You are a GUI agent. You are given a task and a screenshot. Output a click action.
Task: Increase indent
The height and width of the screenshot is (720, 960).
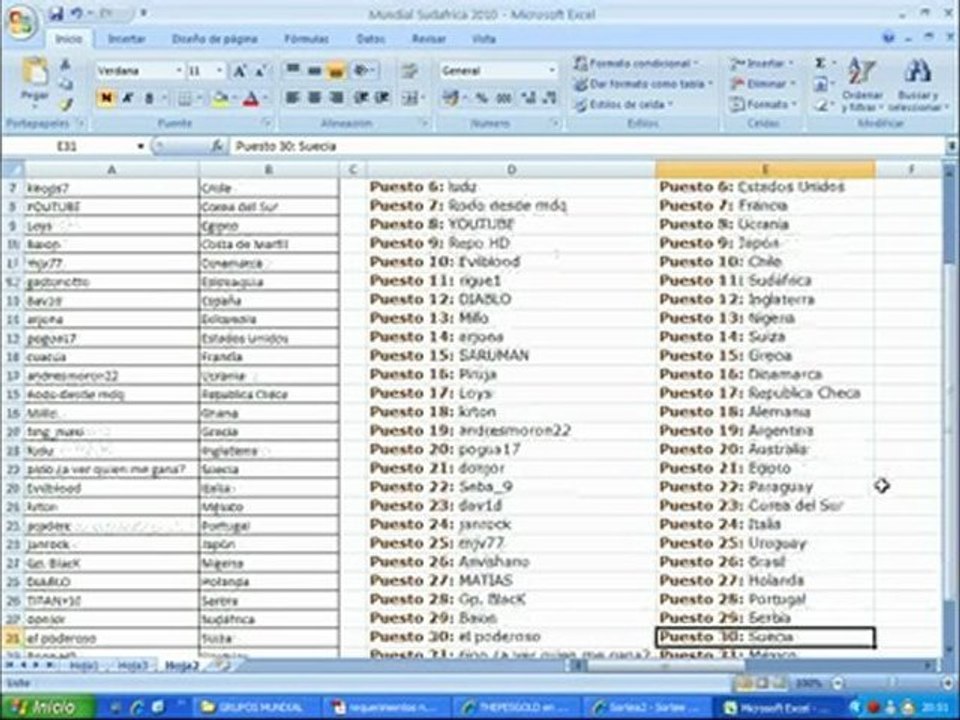382,97
